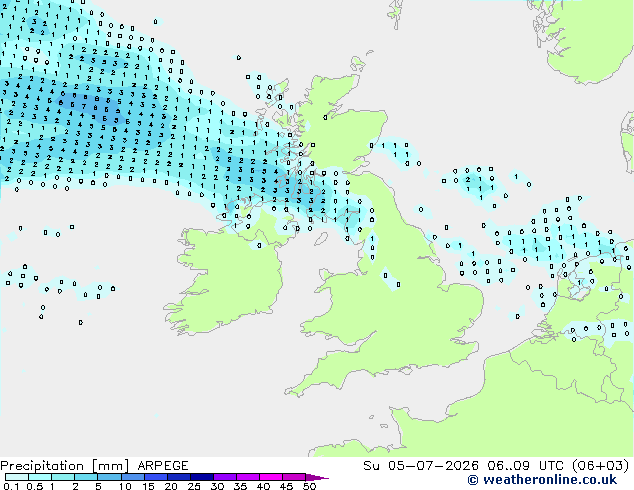Click the '06..09 UTC' time range text

pyautogui.click(x=527, y=466)
